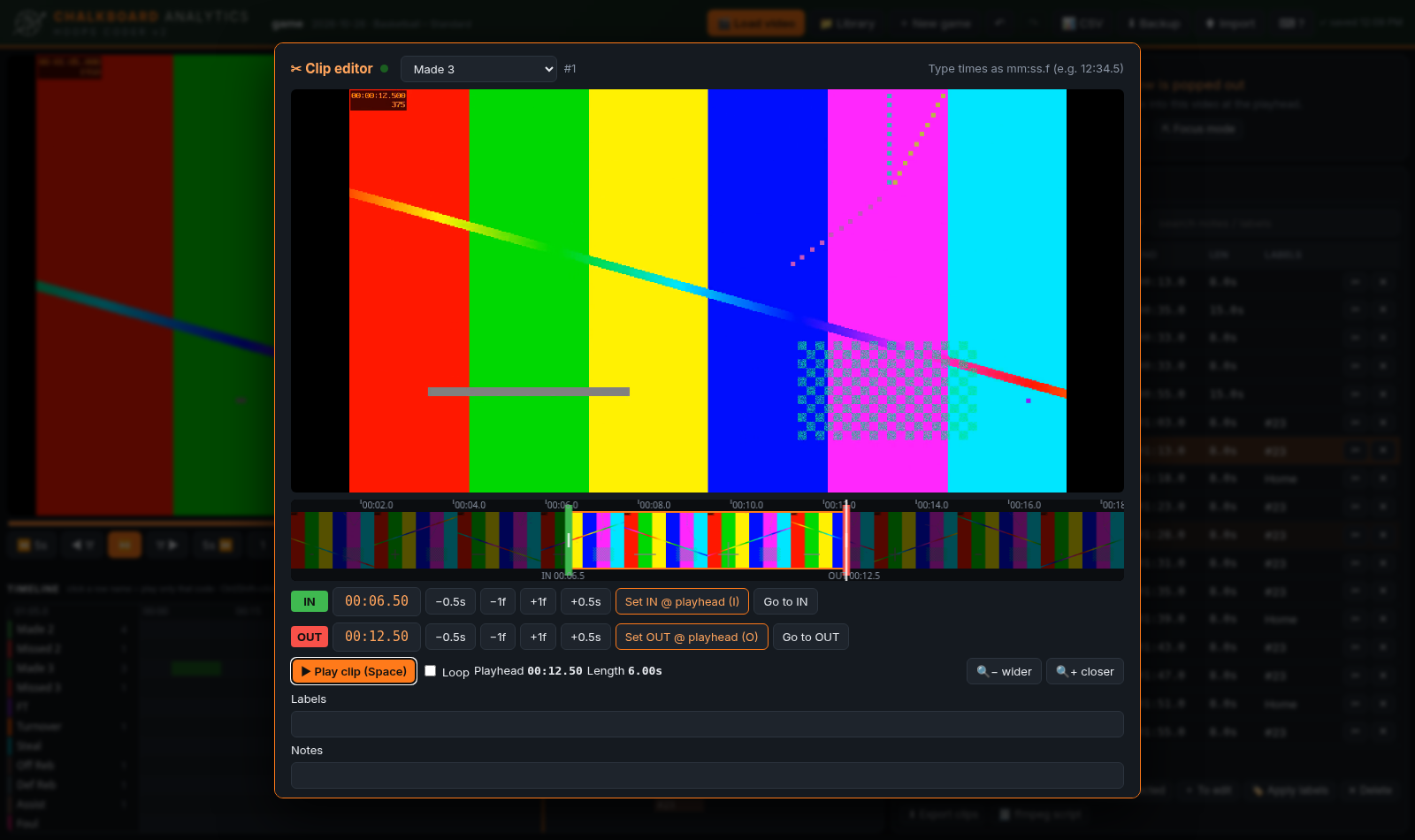Nudge IN point forward by 0.5s
This screenshot has width=1415, height=840.
(x=585, y=601)
